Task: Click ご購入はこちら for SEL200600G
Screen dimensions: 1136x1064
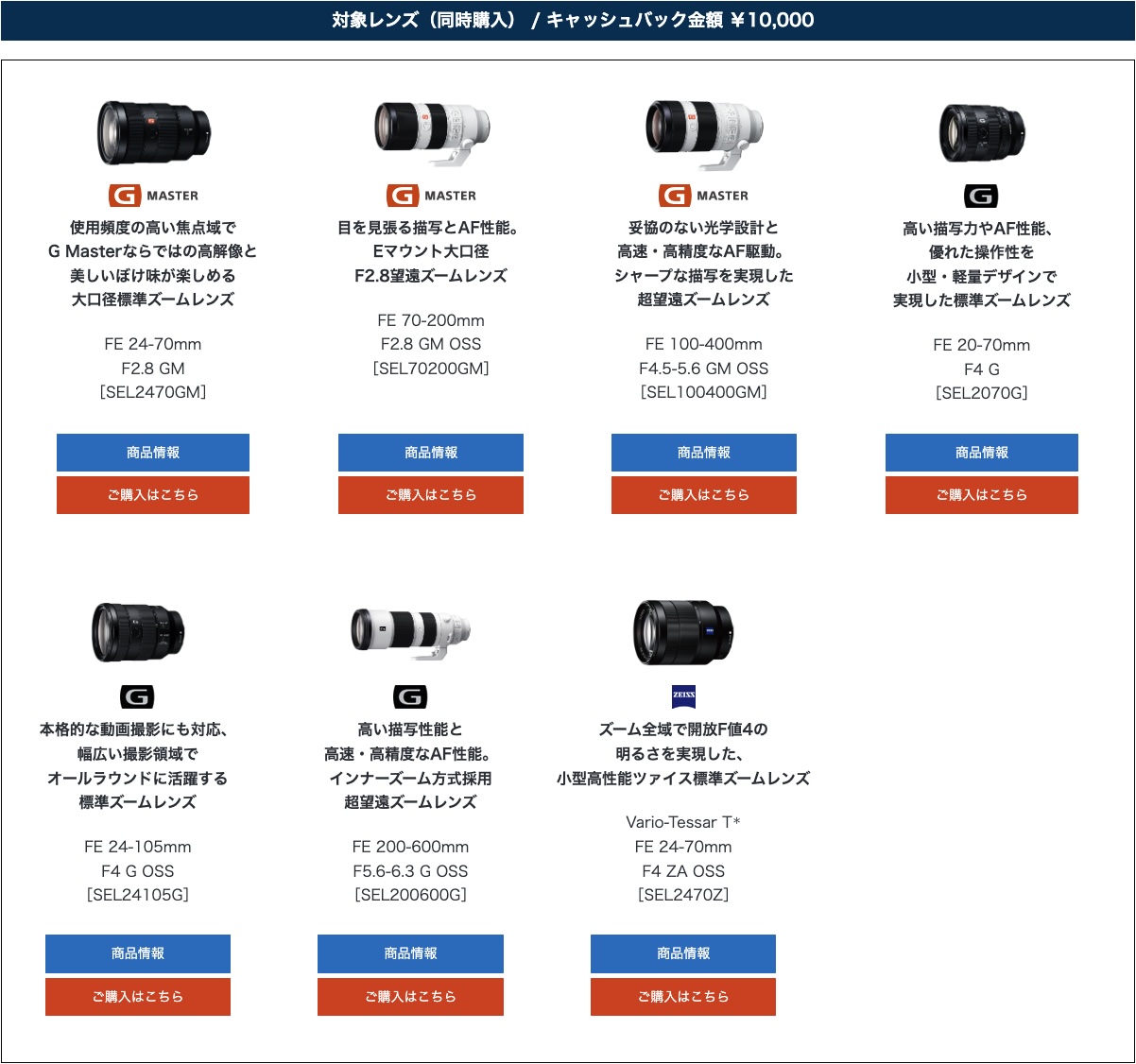Action: pyautogui.click(x=410, y=997)
